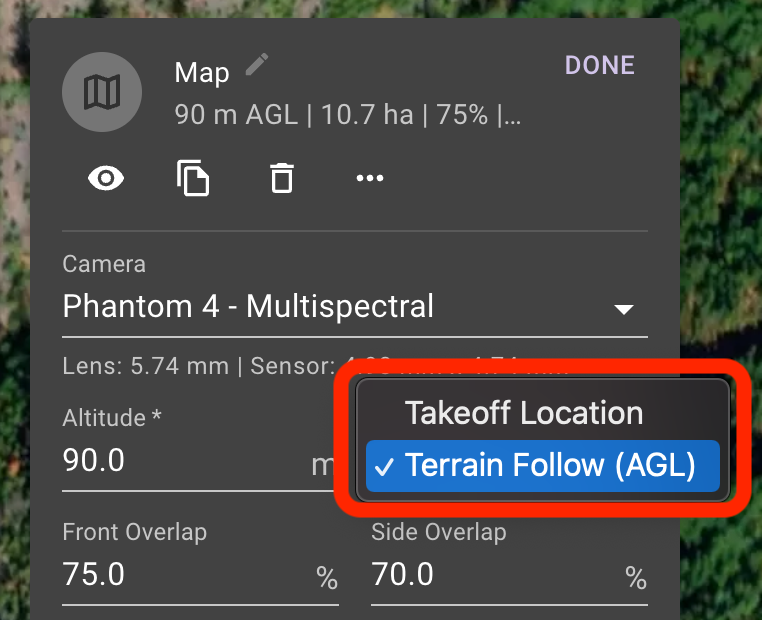Viewport: 762px width, 620px height.
Task: Duplicate the plan with the copy icon
Action: [193, 178]
